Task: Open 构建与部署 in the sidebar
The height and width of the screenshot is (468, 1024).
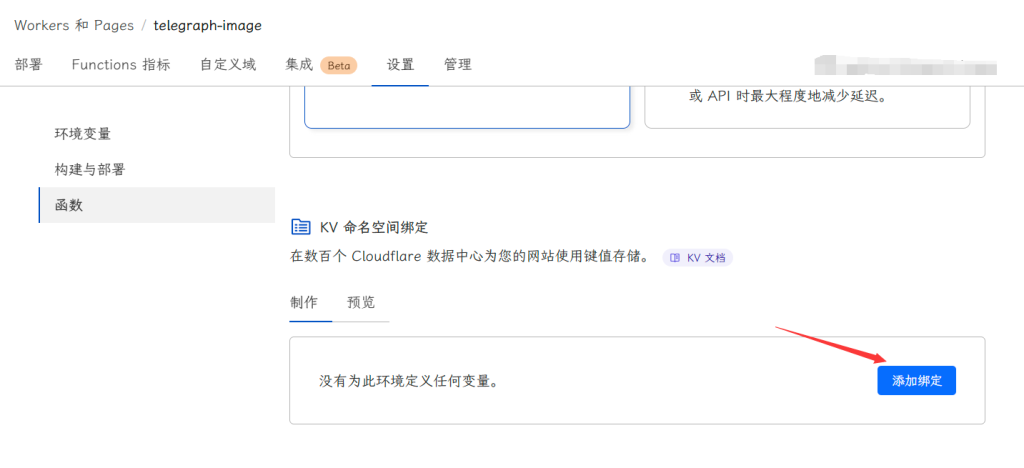Action: click(x=90, y=170)
